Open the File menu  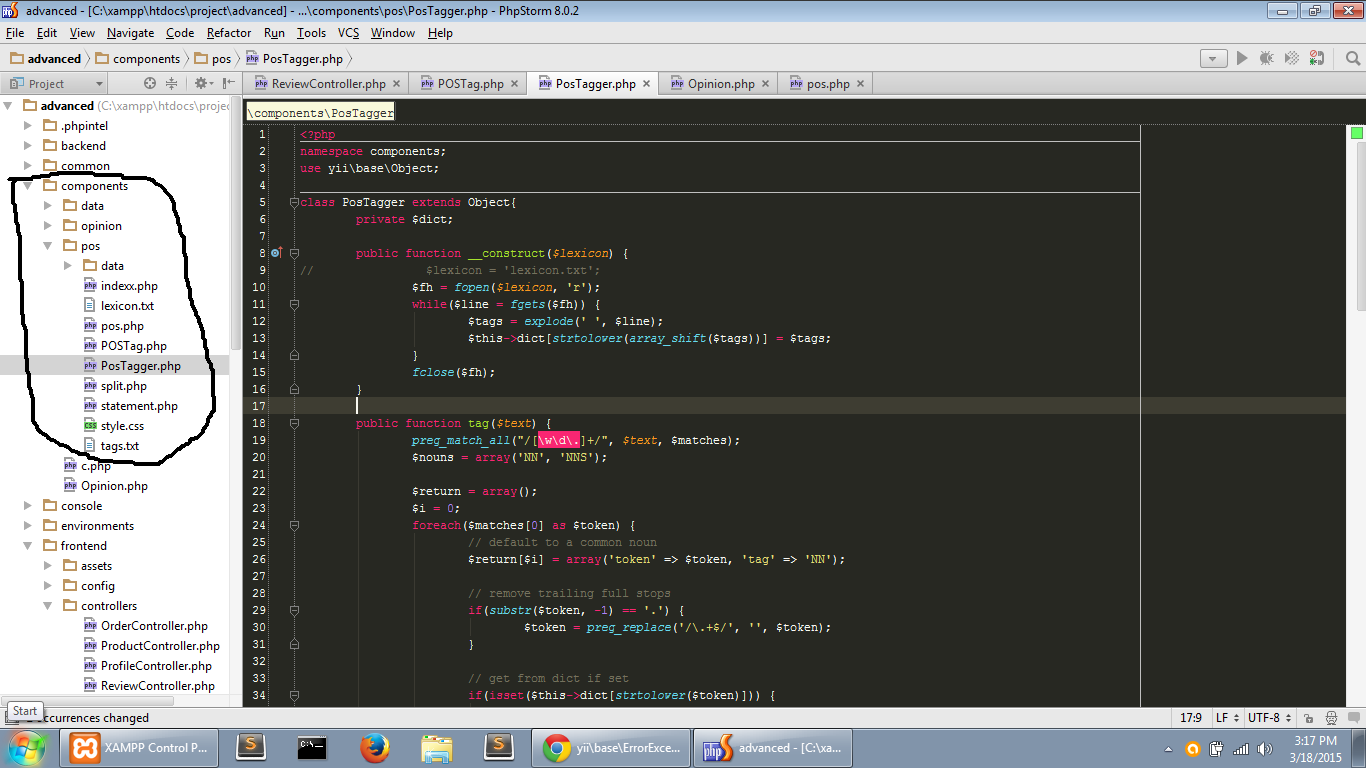point(15,33)
